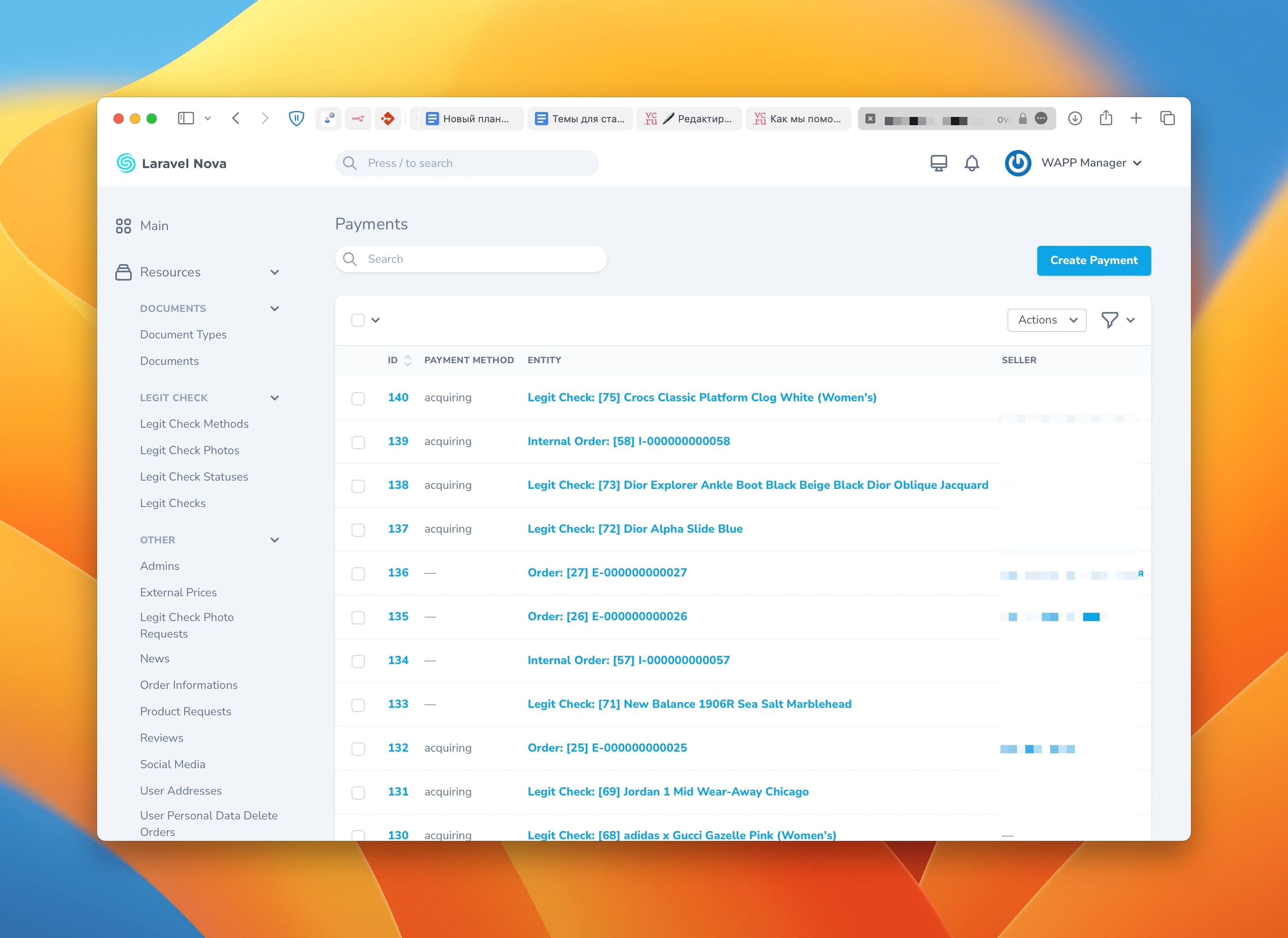Switch to the Новый план tab

click(471, 118)
